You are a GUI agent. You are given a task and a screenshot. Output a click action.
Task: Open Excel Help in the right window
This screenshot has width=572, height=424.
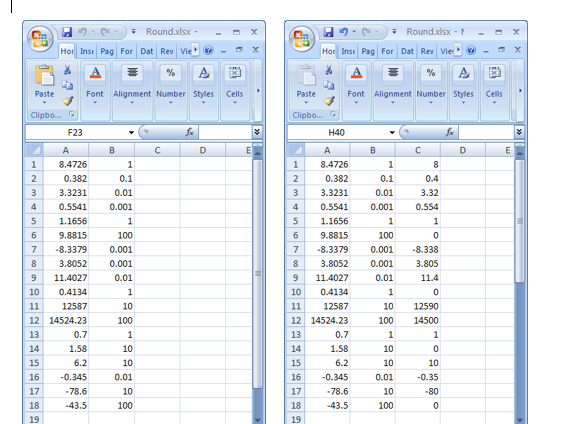pos(471,50)
